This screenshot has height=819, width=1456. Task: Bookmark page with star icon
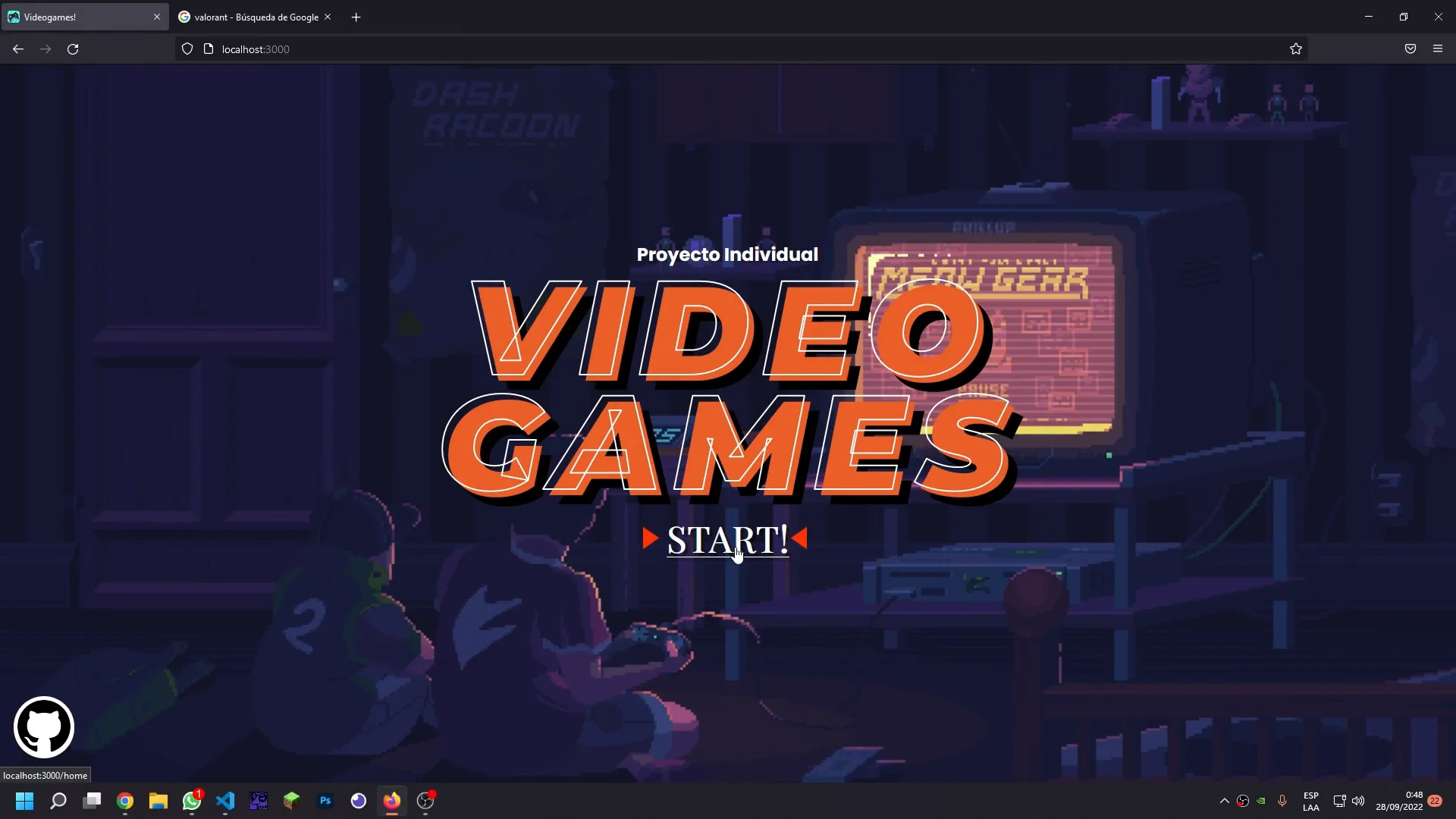point(1295,49)
